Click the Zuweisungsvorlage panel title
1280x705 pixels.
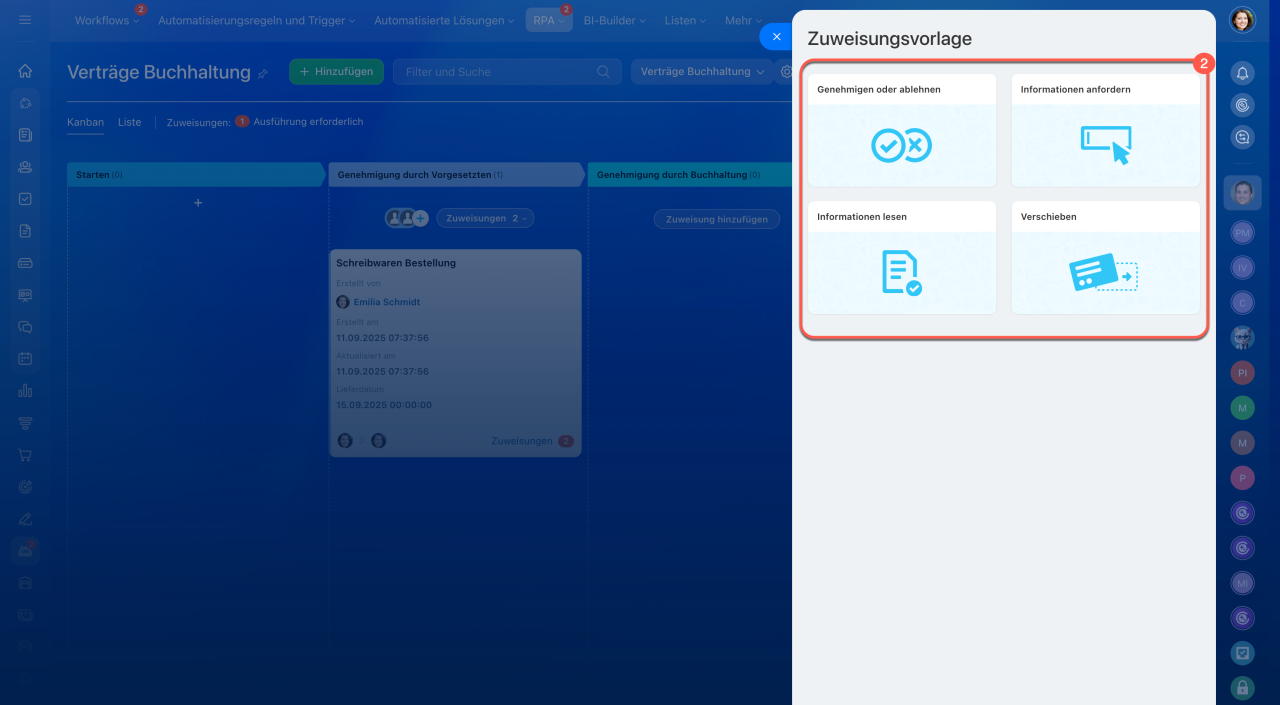coord(889,39)
